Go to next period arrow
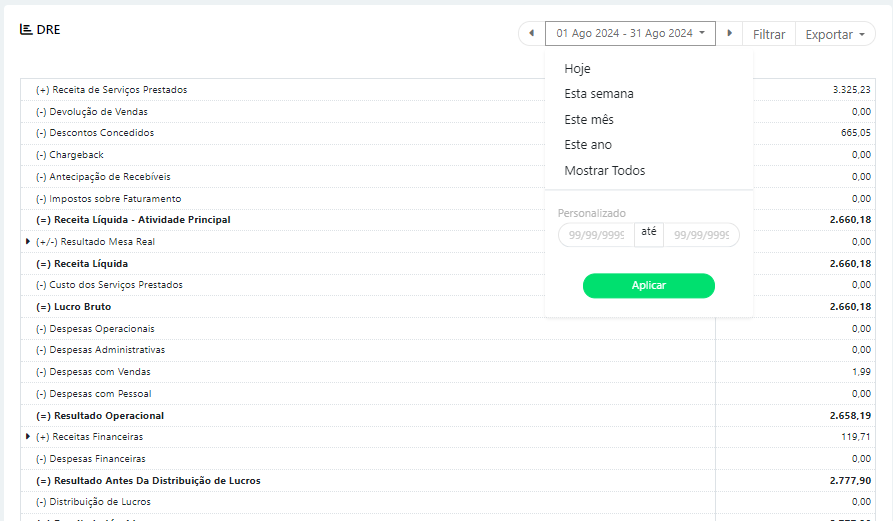Image resolution: width=893 pixels, height=521 pixels. 730,34
